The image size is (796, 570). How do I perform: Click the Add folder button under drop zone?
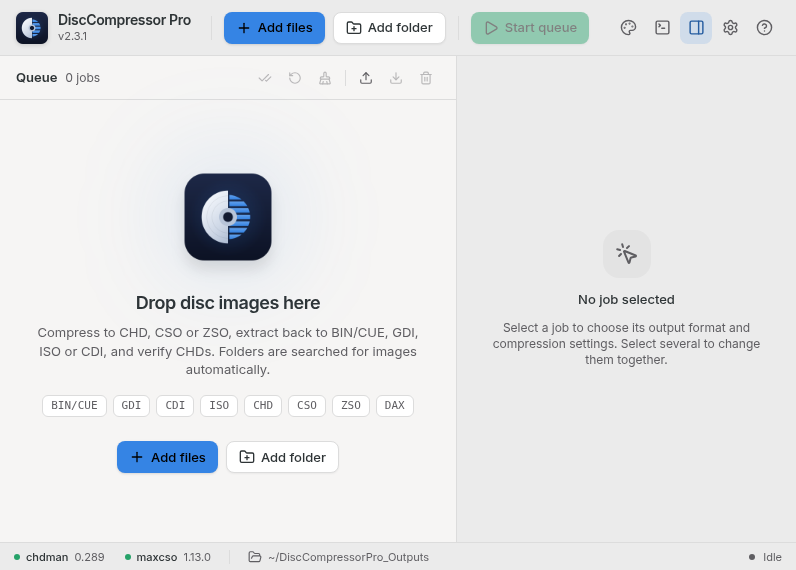pos(282,457)
